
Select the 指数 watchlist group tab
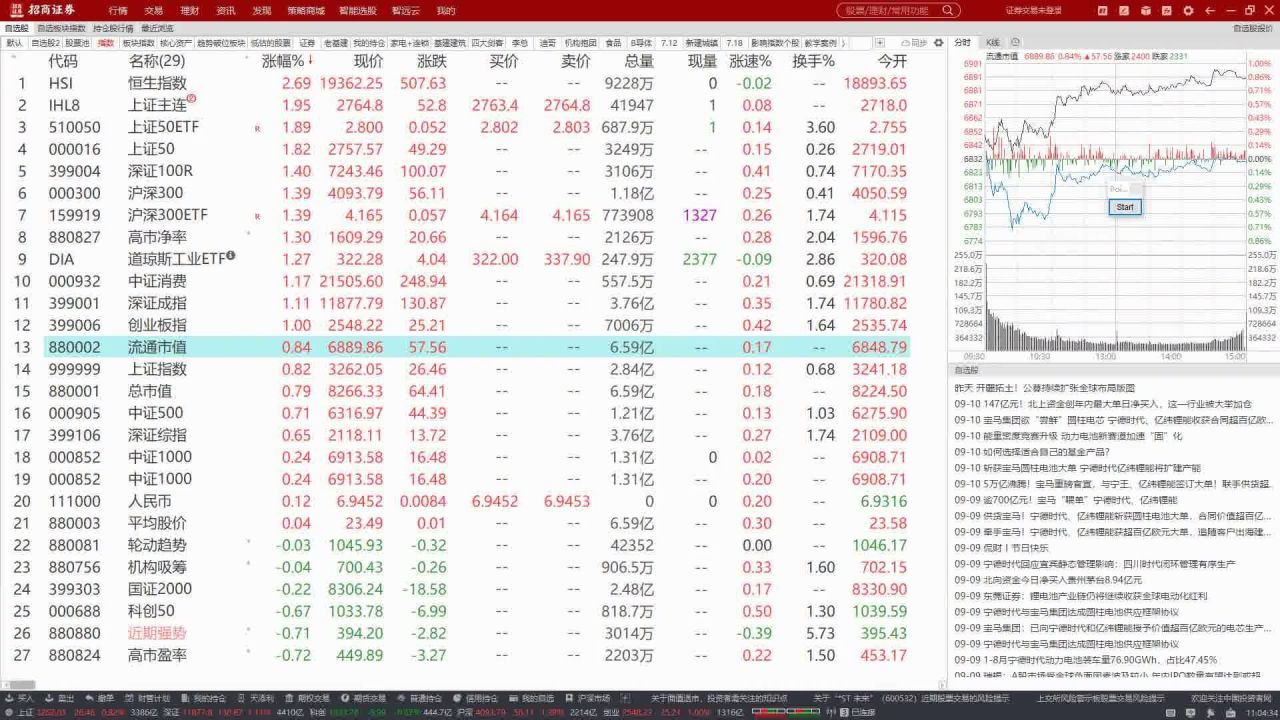click(106, 44)
